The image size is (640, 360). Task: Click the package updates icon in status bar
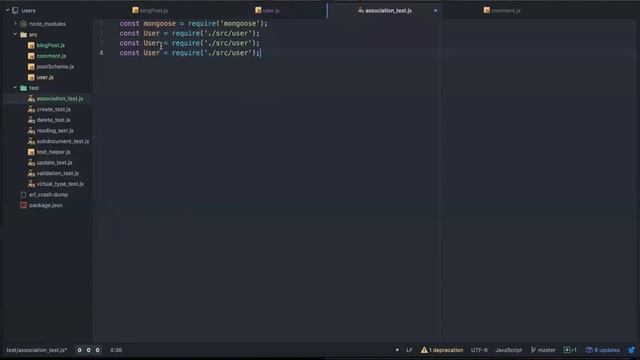point(589,350)
